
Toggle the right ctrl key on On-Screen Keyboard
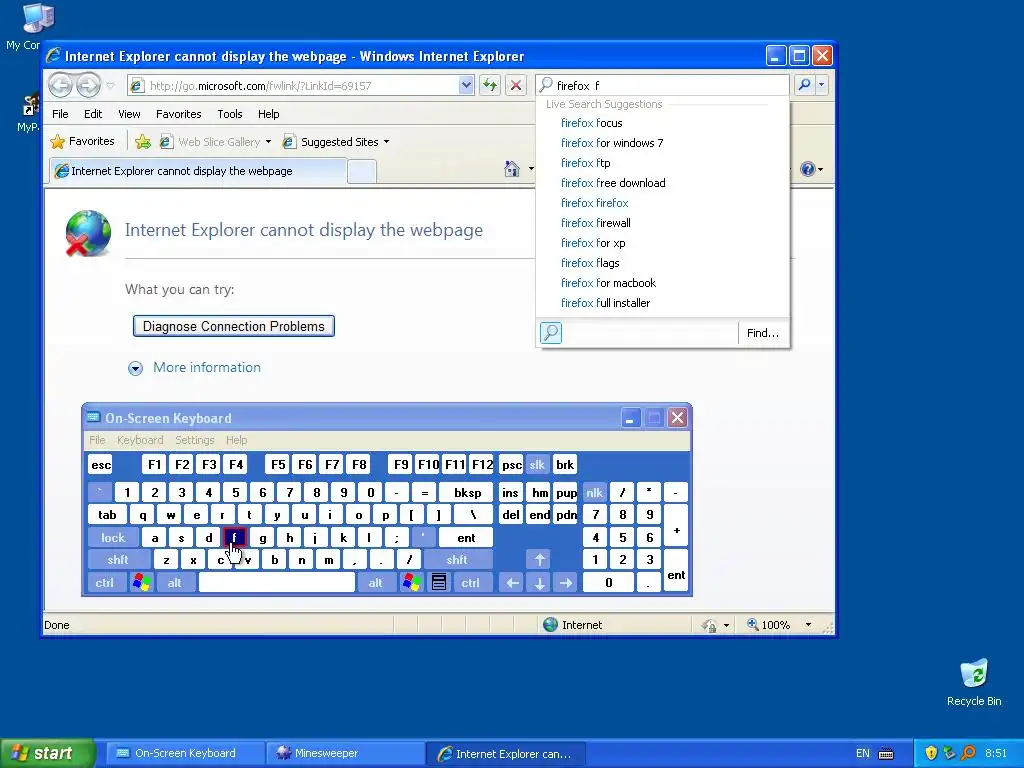click(470, 583)
